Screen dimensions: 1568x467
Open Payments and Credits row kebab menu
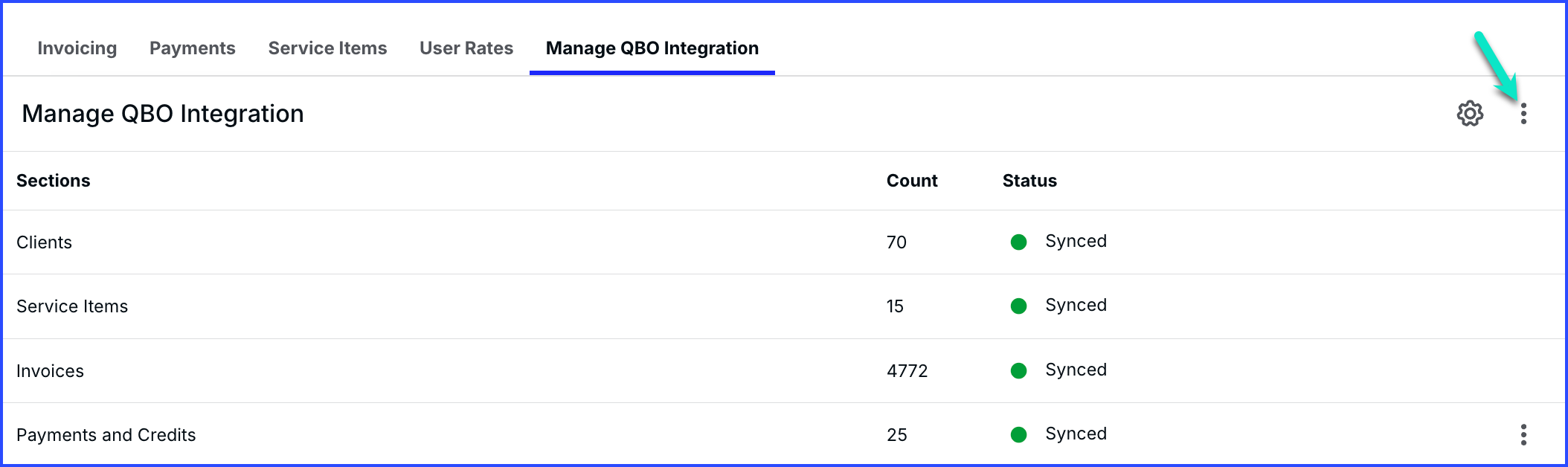pyautogui.click(x=1523, y=435)
